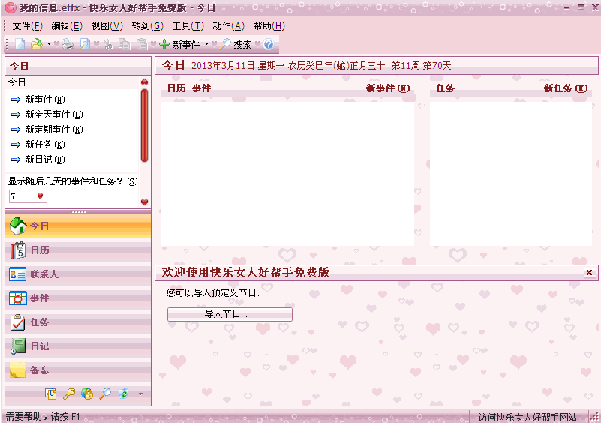The height and width of the screenshot is (423, 601).
Task: Open 备忘 in the navigation pane
Action: point(38,370)
